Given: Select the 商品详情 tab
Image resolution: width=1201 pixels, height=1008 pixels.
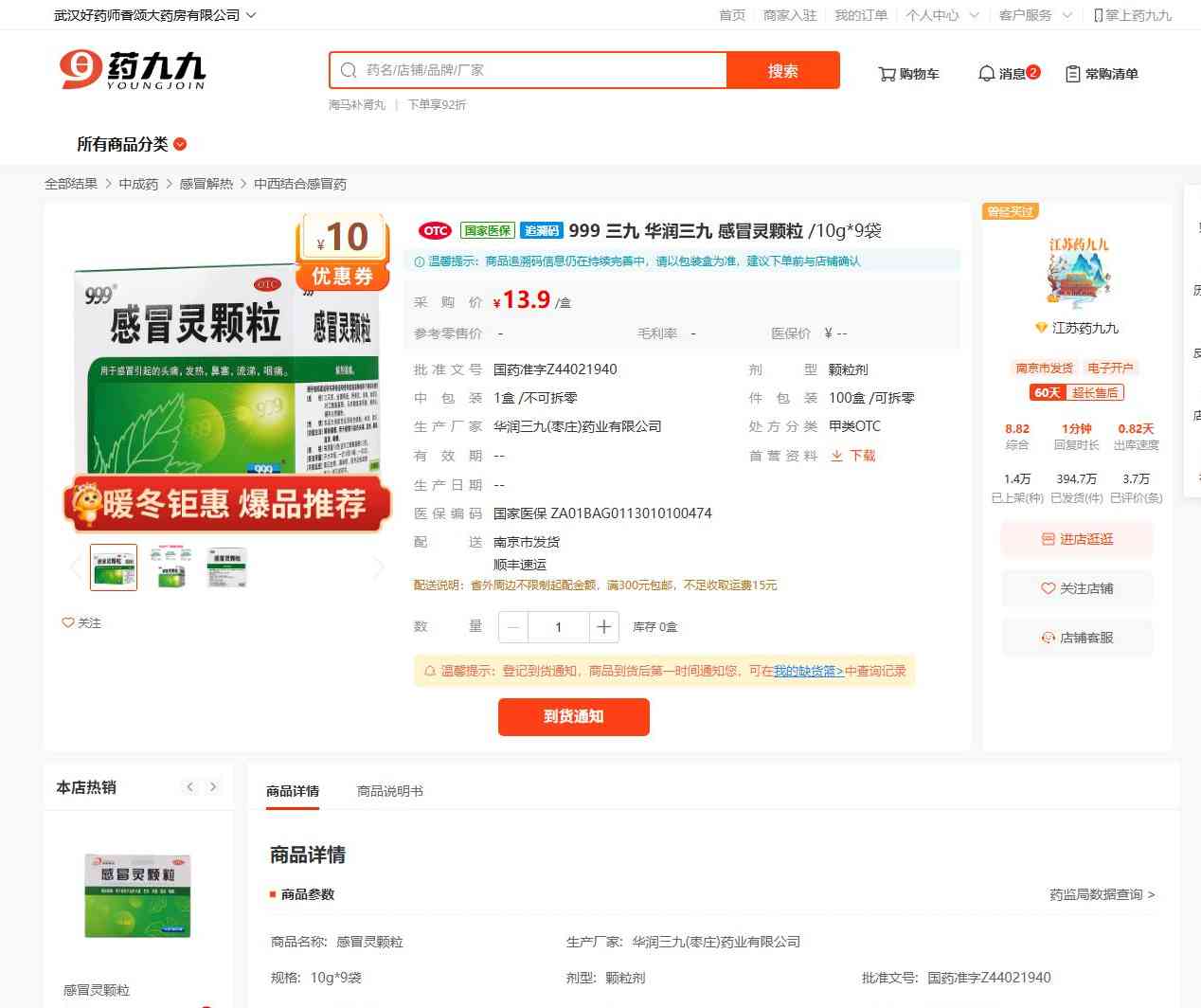Looking at the screenshot, I should (293, 791).
